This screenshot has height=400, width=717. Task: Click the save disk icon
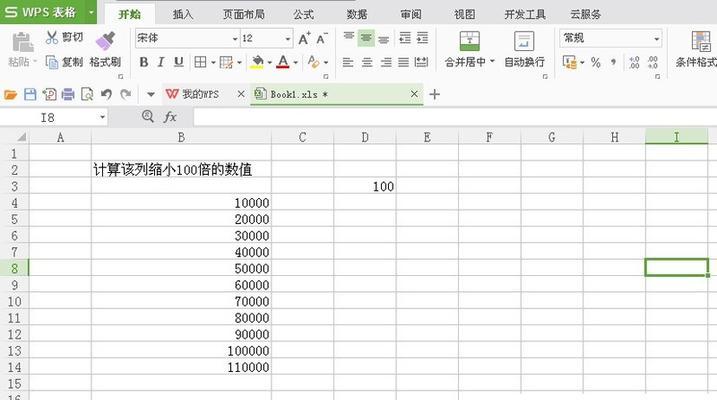[x=30, y=95]
